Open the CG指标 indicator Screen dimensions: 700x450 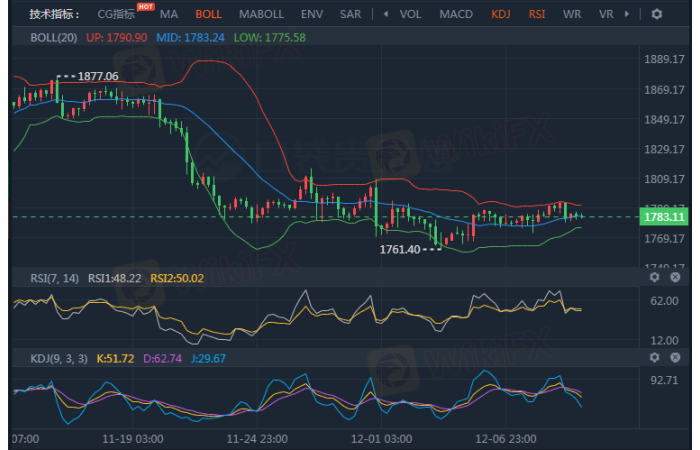pos(116,15)
